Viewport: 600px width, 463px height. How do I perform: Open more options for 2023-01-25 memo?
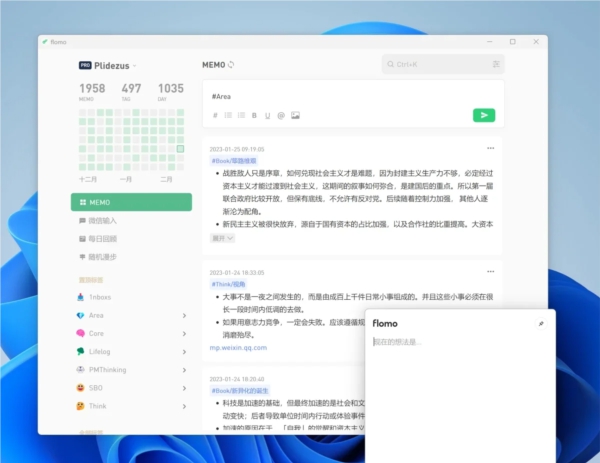[490, 148]
